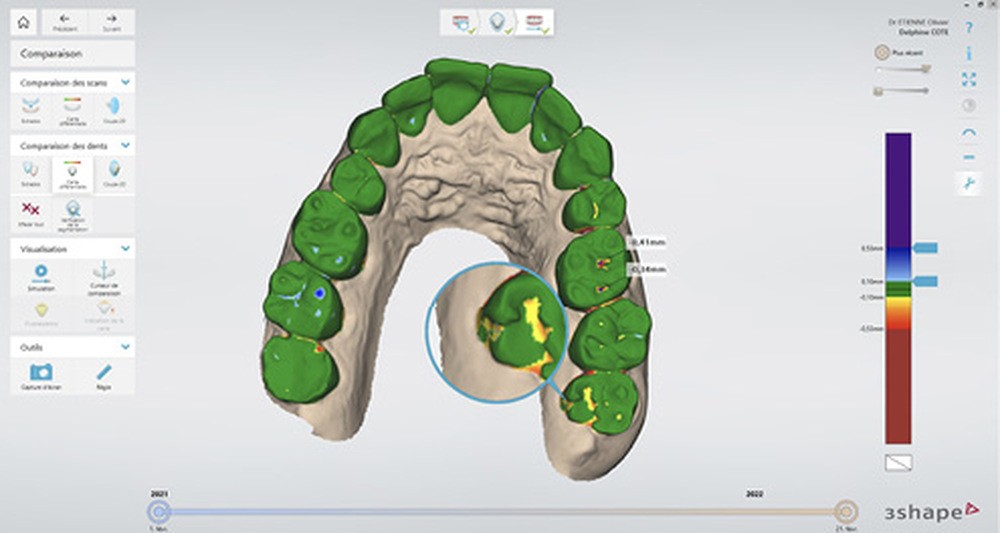Image resolution: width=1000 pixels, height=533 pixels.
Task: Switch to the middle workflow step tab
Action: point(497,23)
